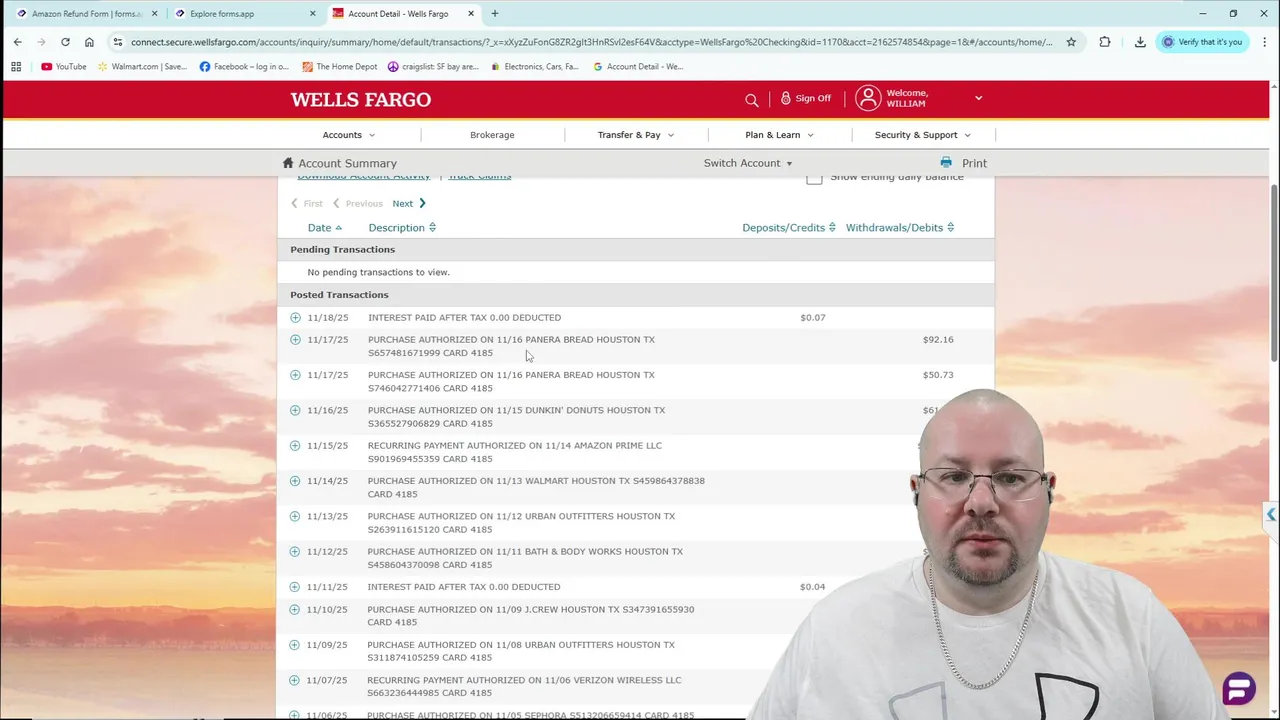Open the Security & Support menu
1280x720 pixels.
click(923, 135)
